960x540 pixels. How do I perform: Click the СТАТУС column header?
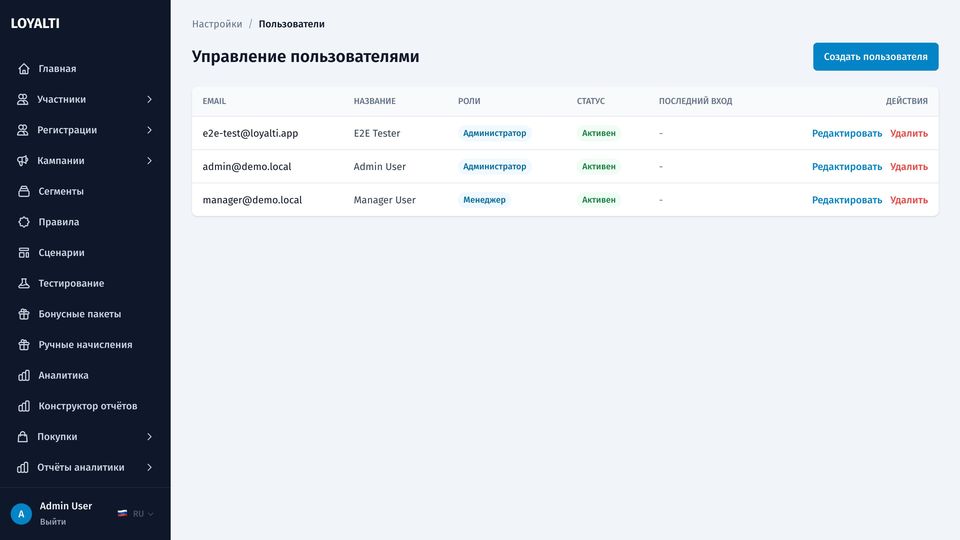(x=591, y=101)
